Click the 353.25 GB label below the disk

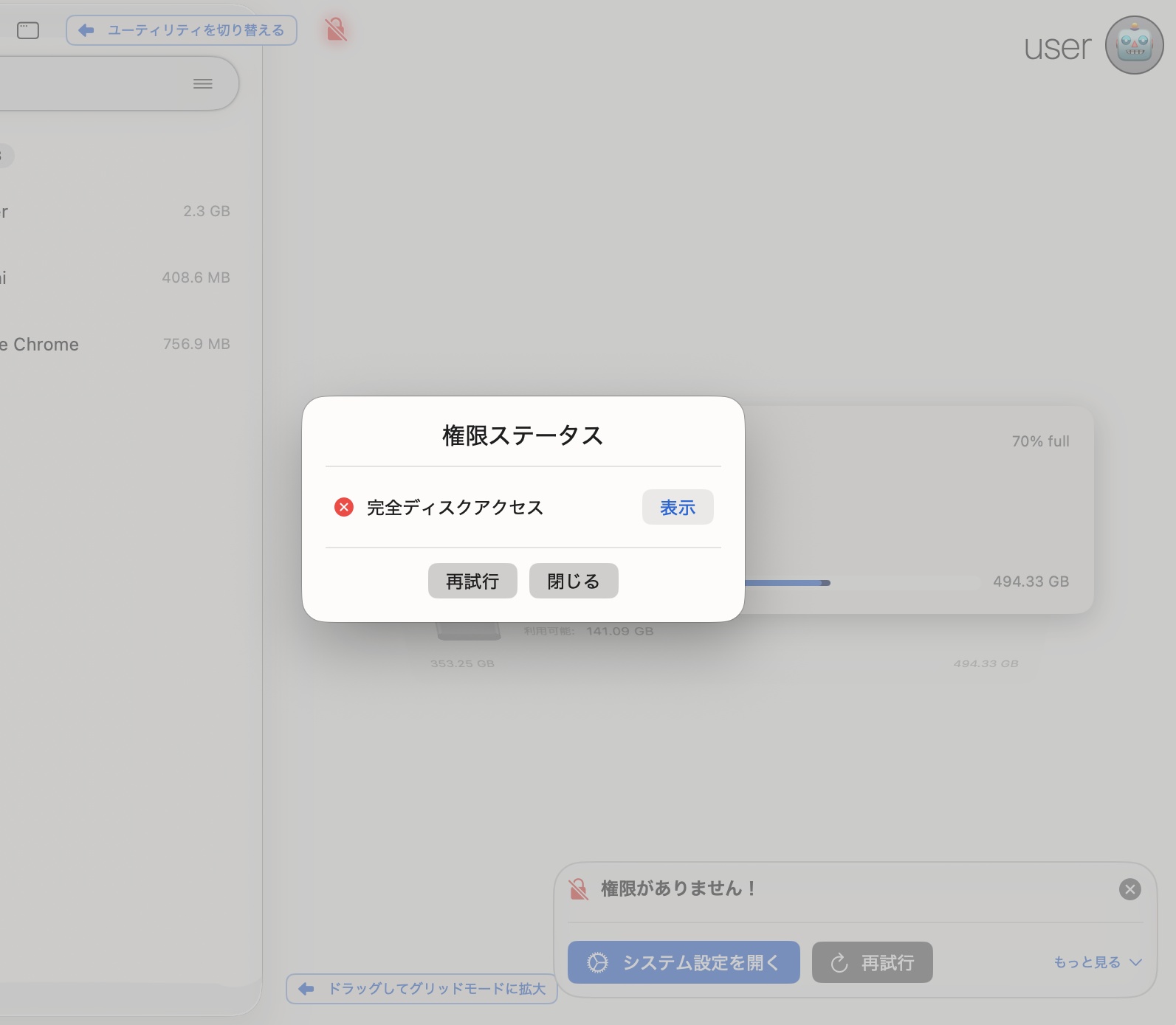point(463,663)
